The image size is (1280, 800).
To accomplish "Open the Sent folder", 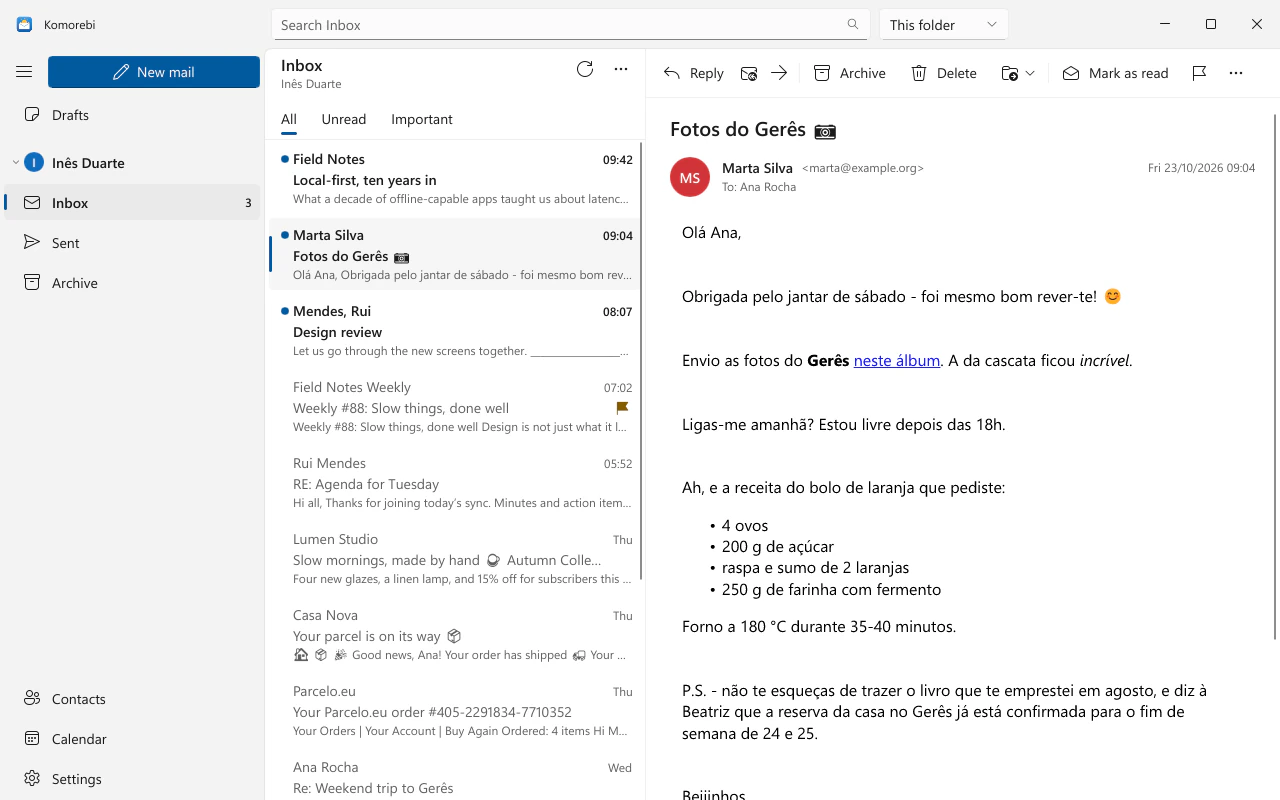I will coord(132,243).
